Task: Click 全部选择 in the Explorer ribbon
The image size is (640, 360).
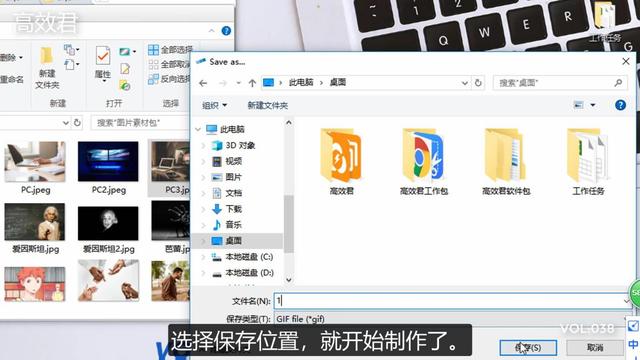Action: [171, 50]
